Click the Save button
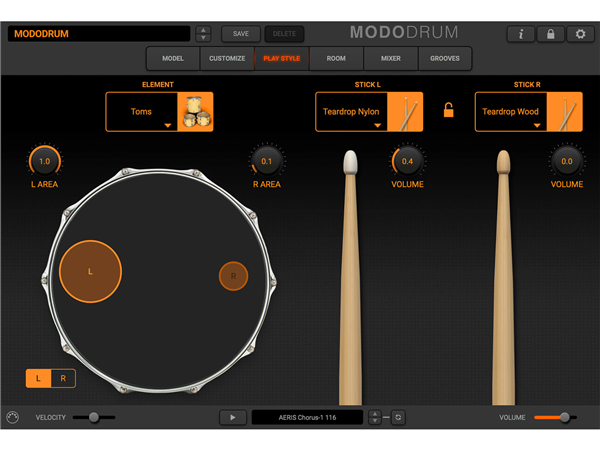600x450 pixels. [241, 34]
